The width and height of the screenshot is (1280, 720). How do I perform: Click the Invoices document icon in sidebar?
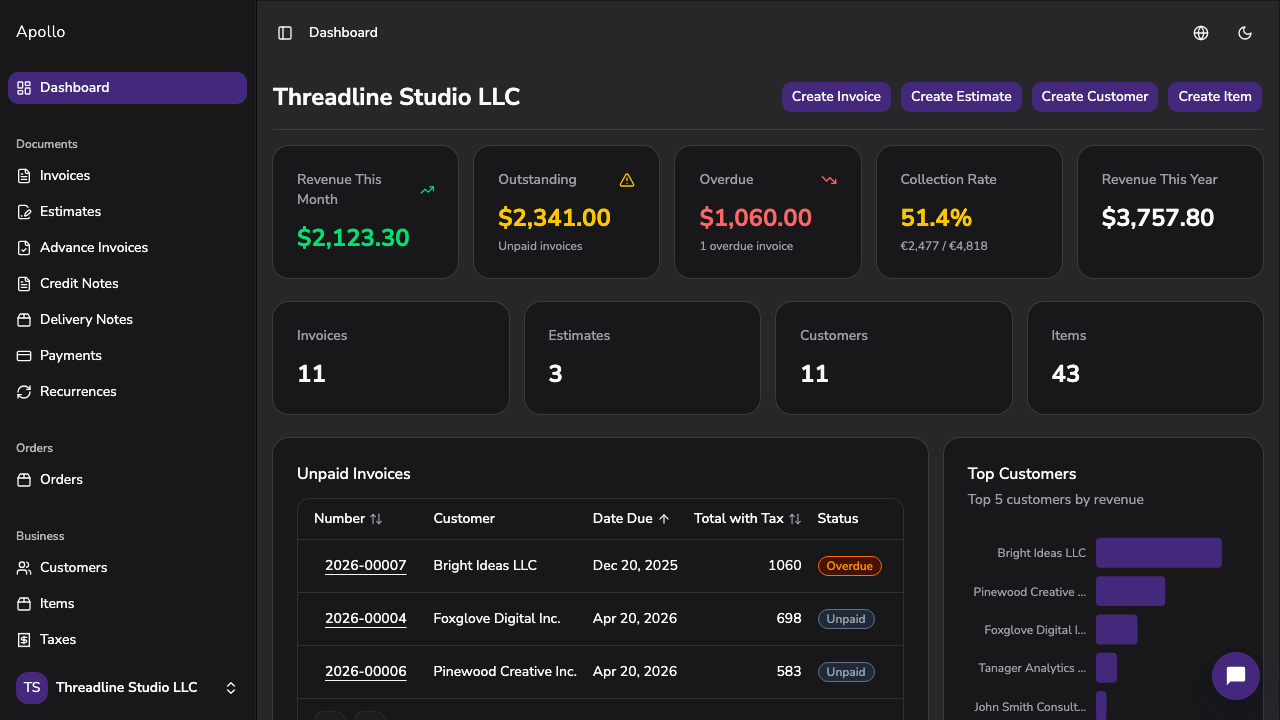(x=24, y=176)
